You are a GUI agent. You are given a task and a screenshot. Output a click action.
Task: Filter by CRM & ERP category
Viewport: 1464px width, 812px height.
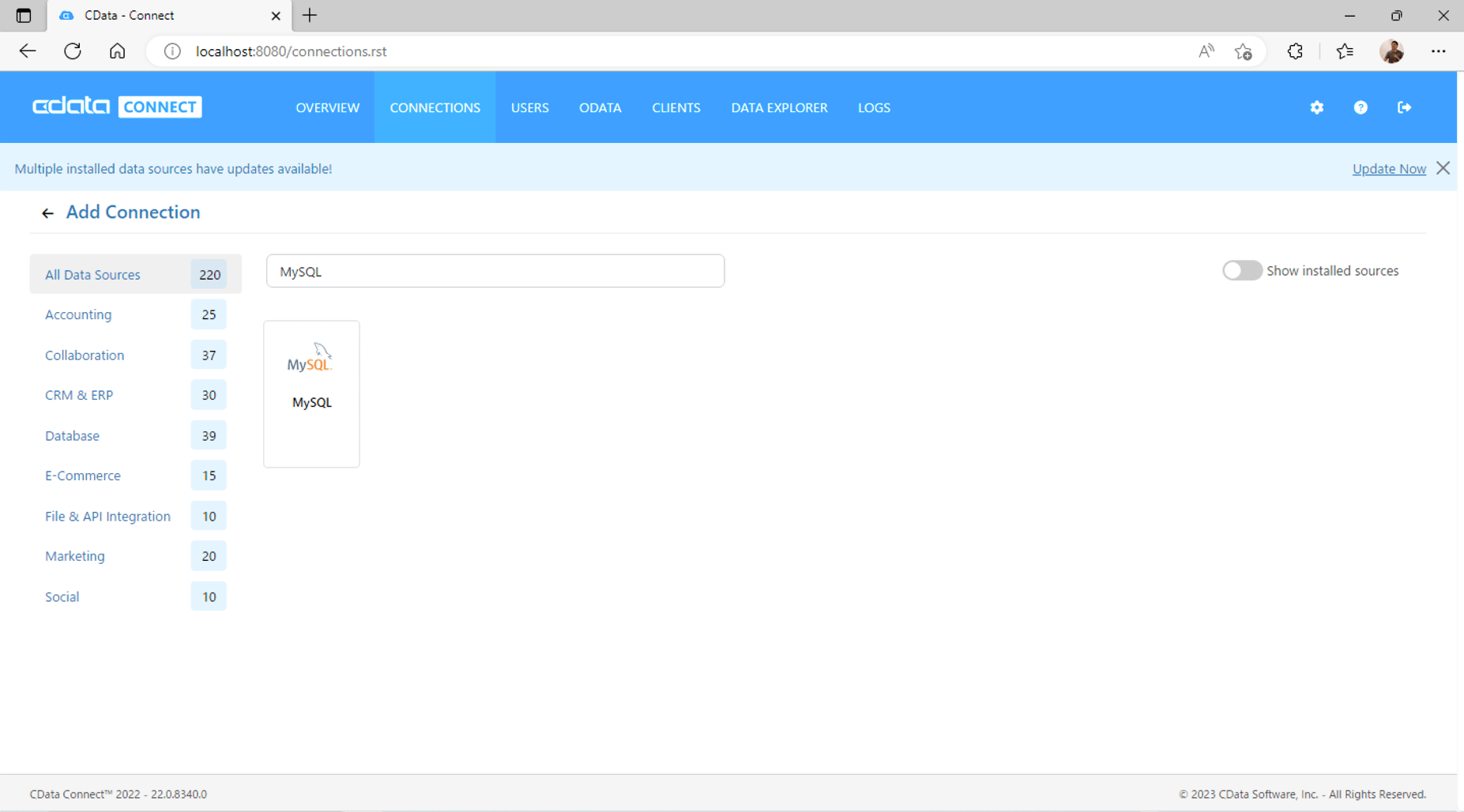[135, 395]
